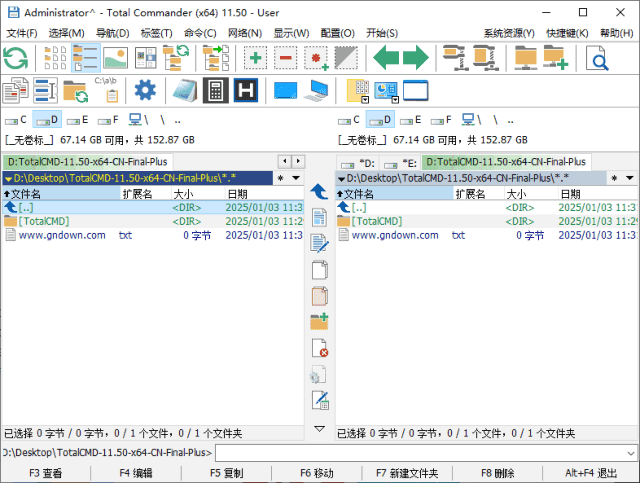
Task: Open settings with the blue gear icon
Action: 146,91
